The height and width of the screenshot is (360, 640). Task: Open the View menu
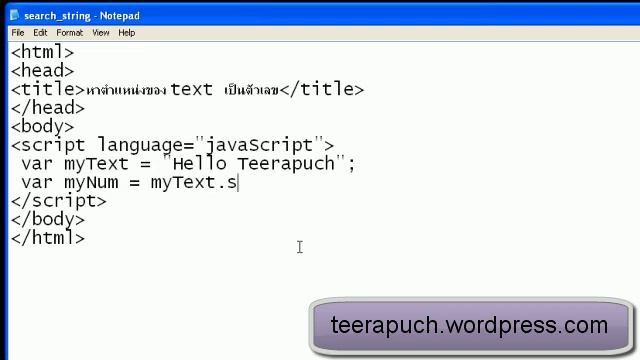point(100,33)
